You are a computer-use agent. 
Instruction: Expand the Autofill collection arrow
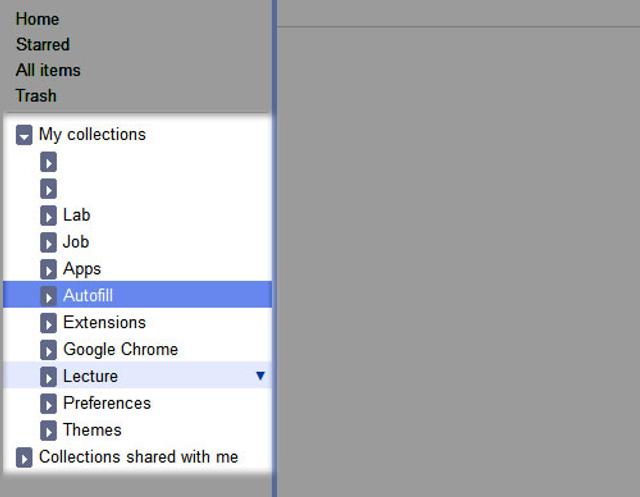pos(48,296)
